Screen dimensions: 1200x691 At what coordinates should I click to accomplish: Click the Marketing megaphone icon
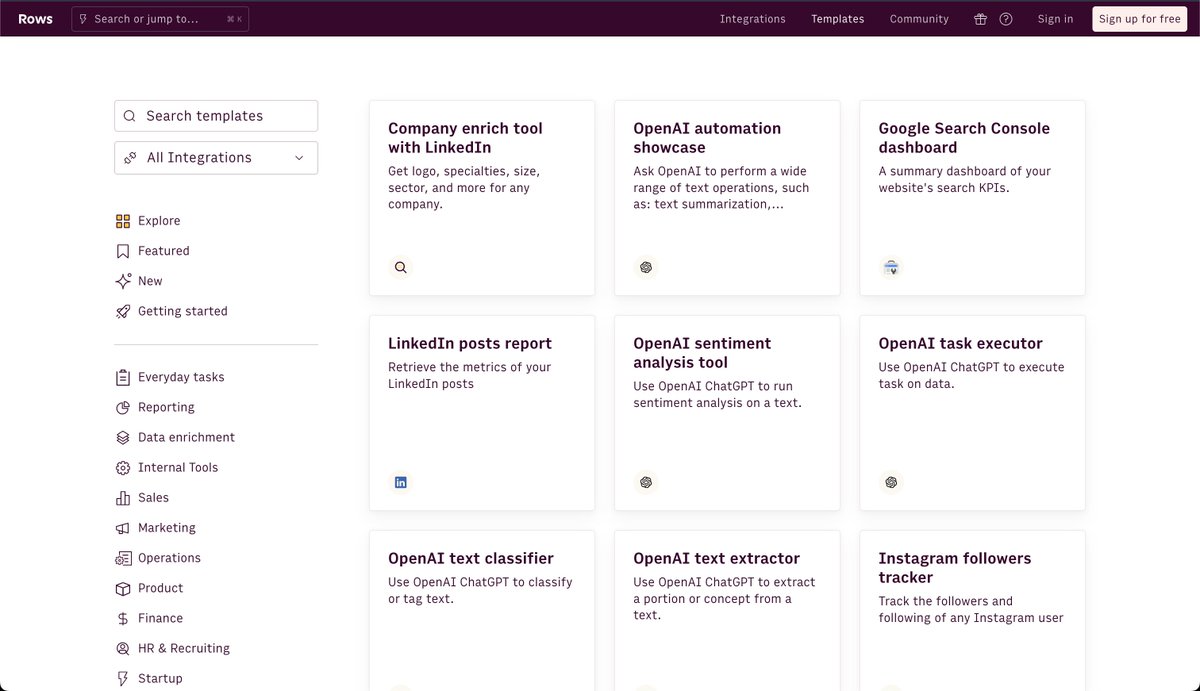tap(123, 528)
